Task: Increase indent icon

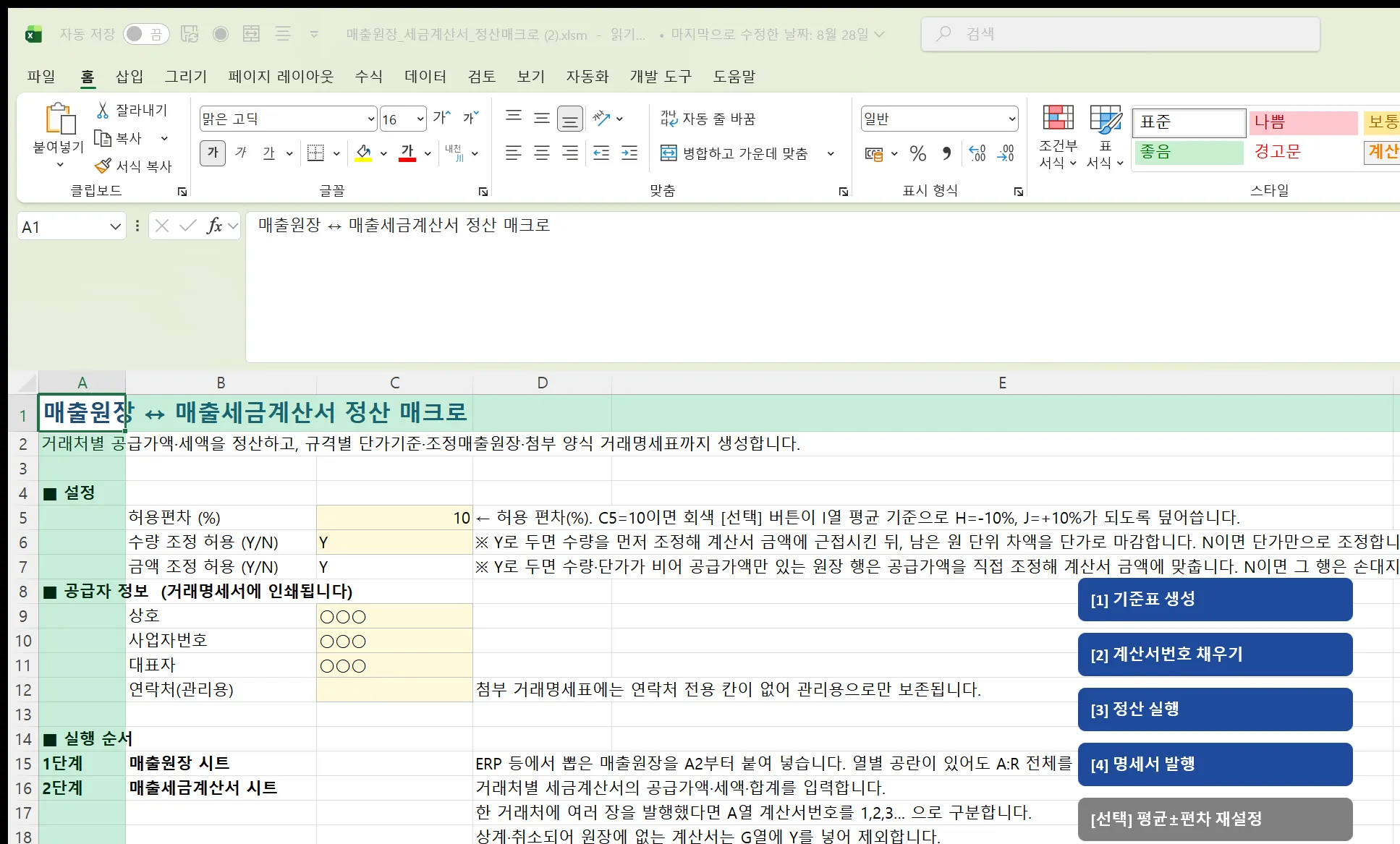Action: pos(629,153)
